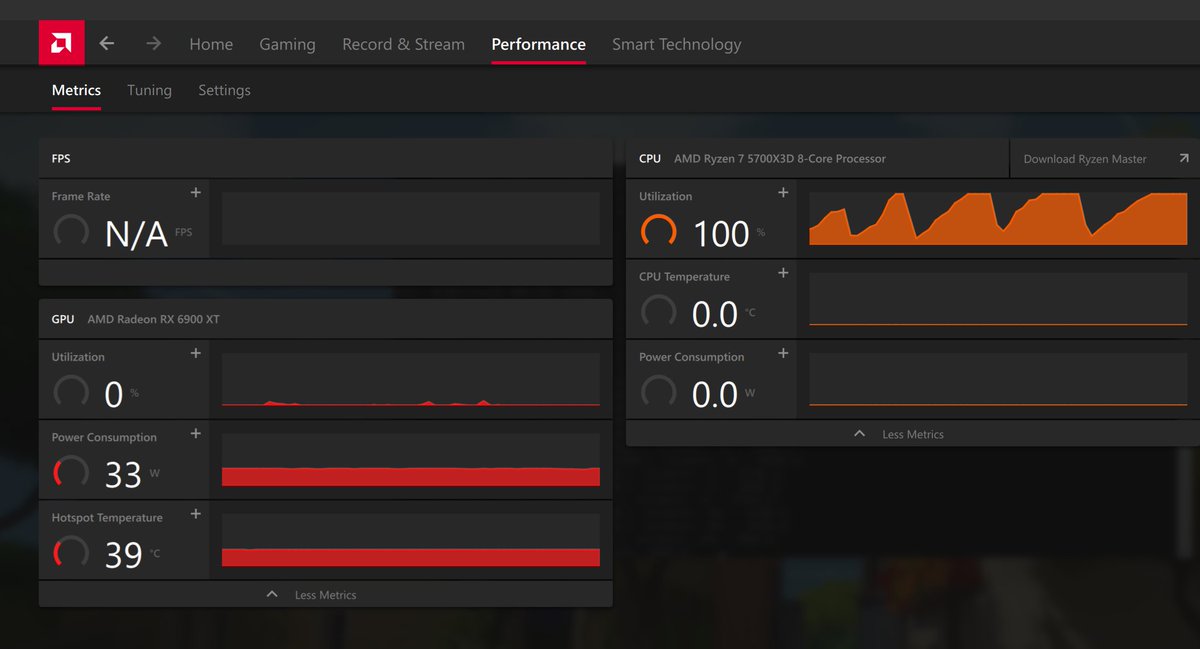
Task: Select the Metrics sub-tab
Action: click(76, 90)
